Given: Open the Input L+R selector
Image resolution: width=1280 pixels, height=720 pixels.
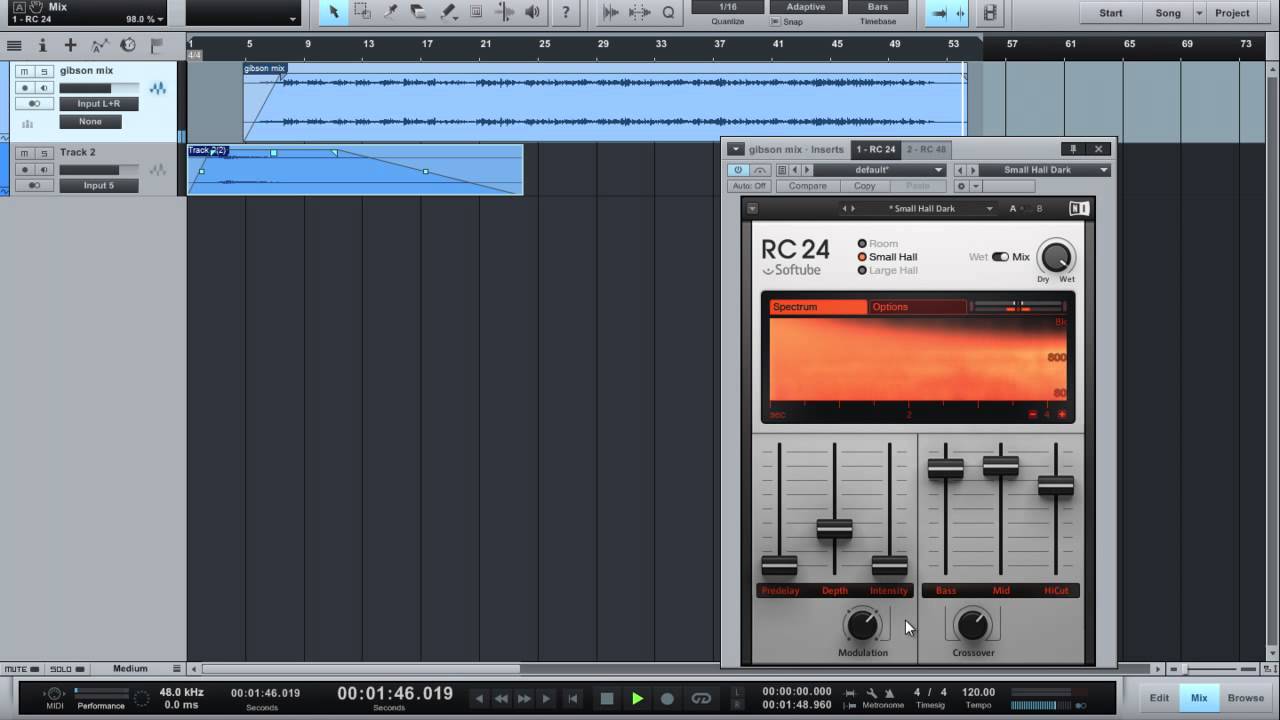Looking at the screenshot, I should tap(98, 104).
